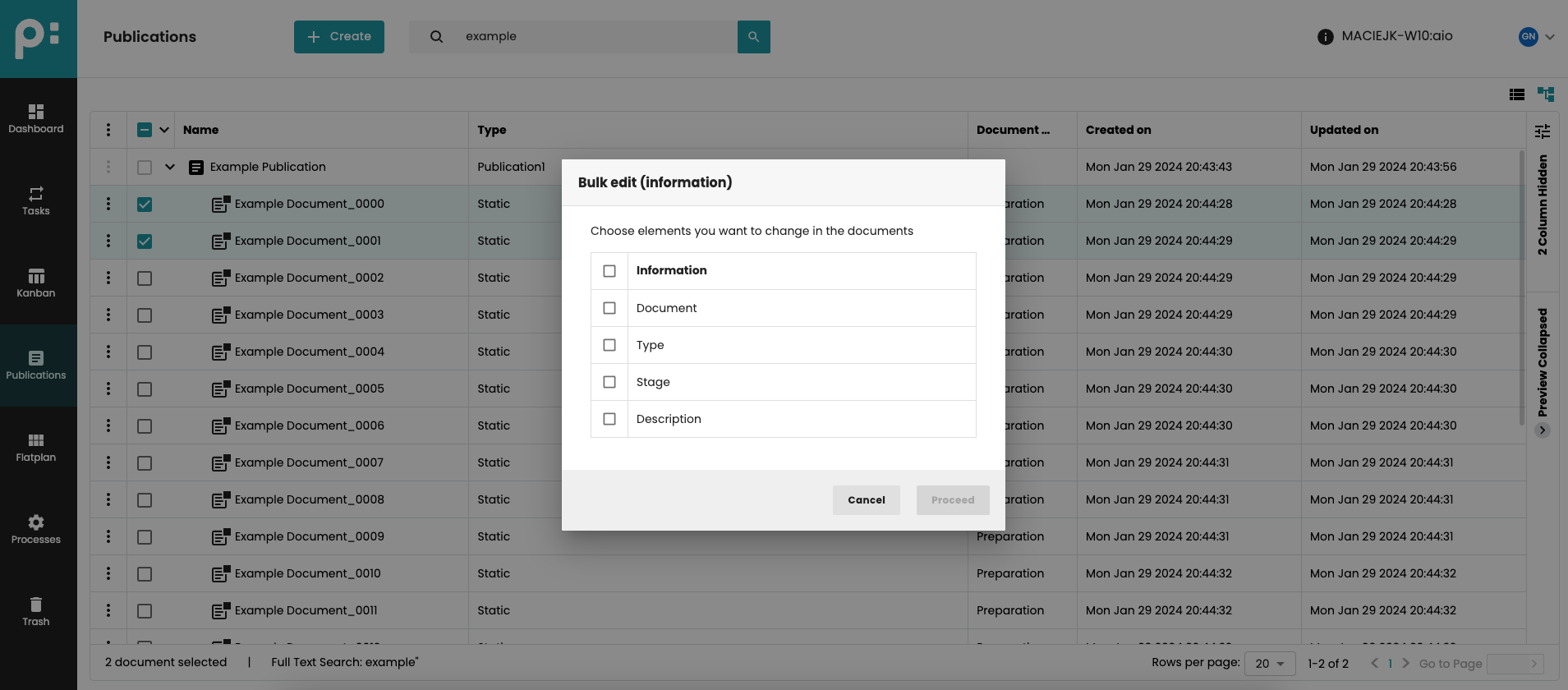Tick the Description checkbox
Image resolution: width=1568 pixels, height=690 pixels.
[609, 419]
